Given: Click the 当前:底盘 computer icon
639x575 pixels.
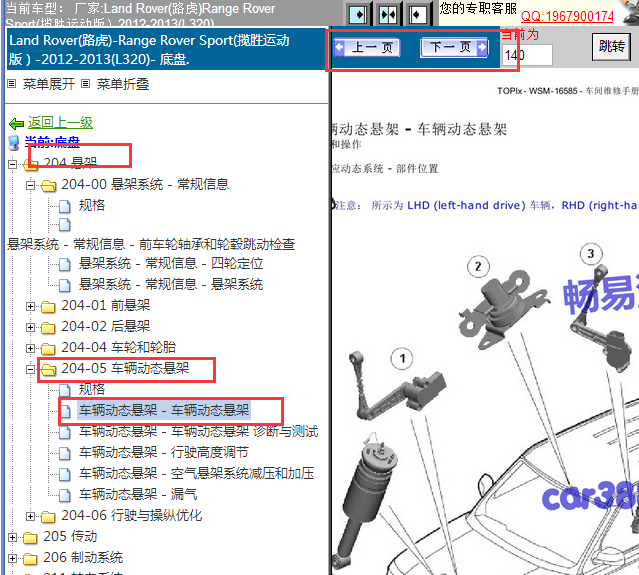Looking at the screenshot, I should [x=14, y=143].
